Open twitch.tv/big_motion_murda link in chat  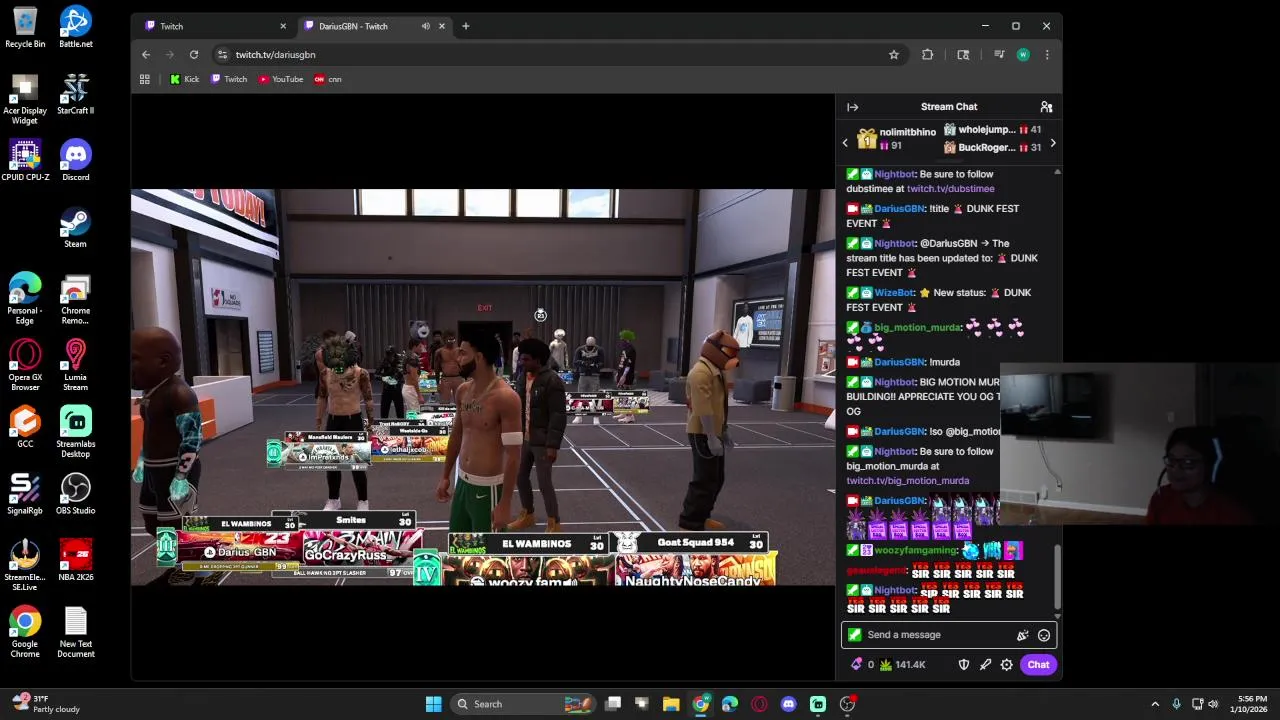907,481
